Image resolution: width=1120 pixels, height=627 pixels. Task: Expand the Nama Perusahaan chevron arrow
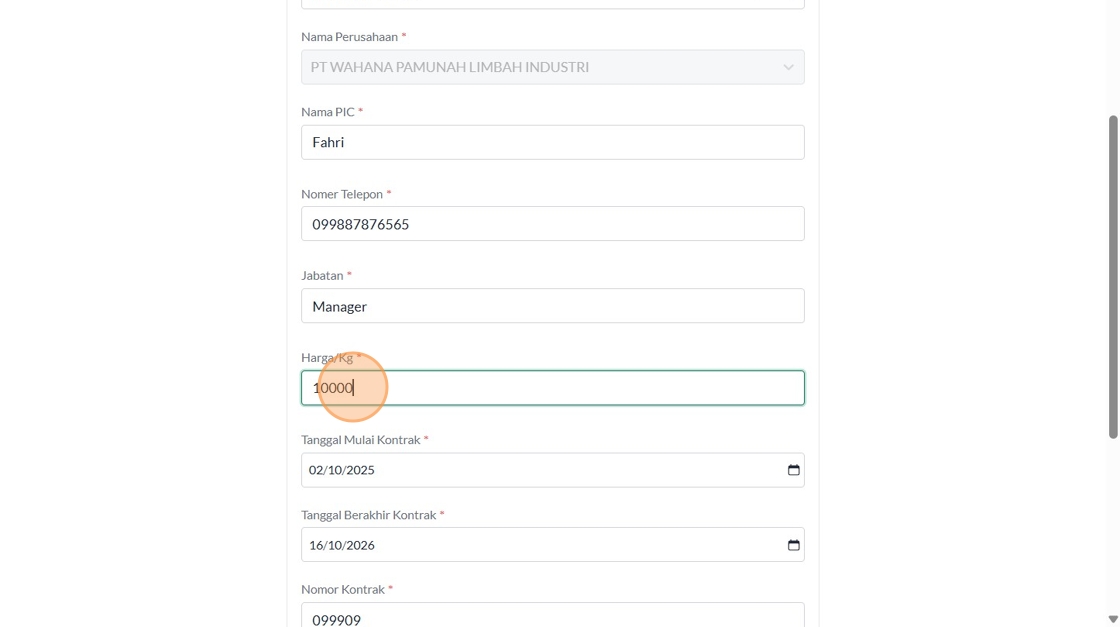pos(788,68)
